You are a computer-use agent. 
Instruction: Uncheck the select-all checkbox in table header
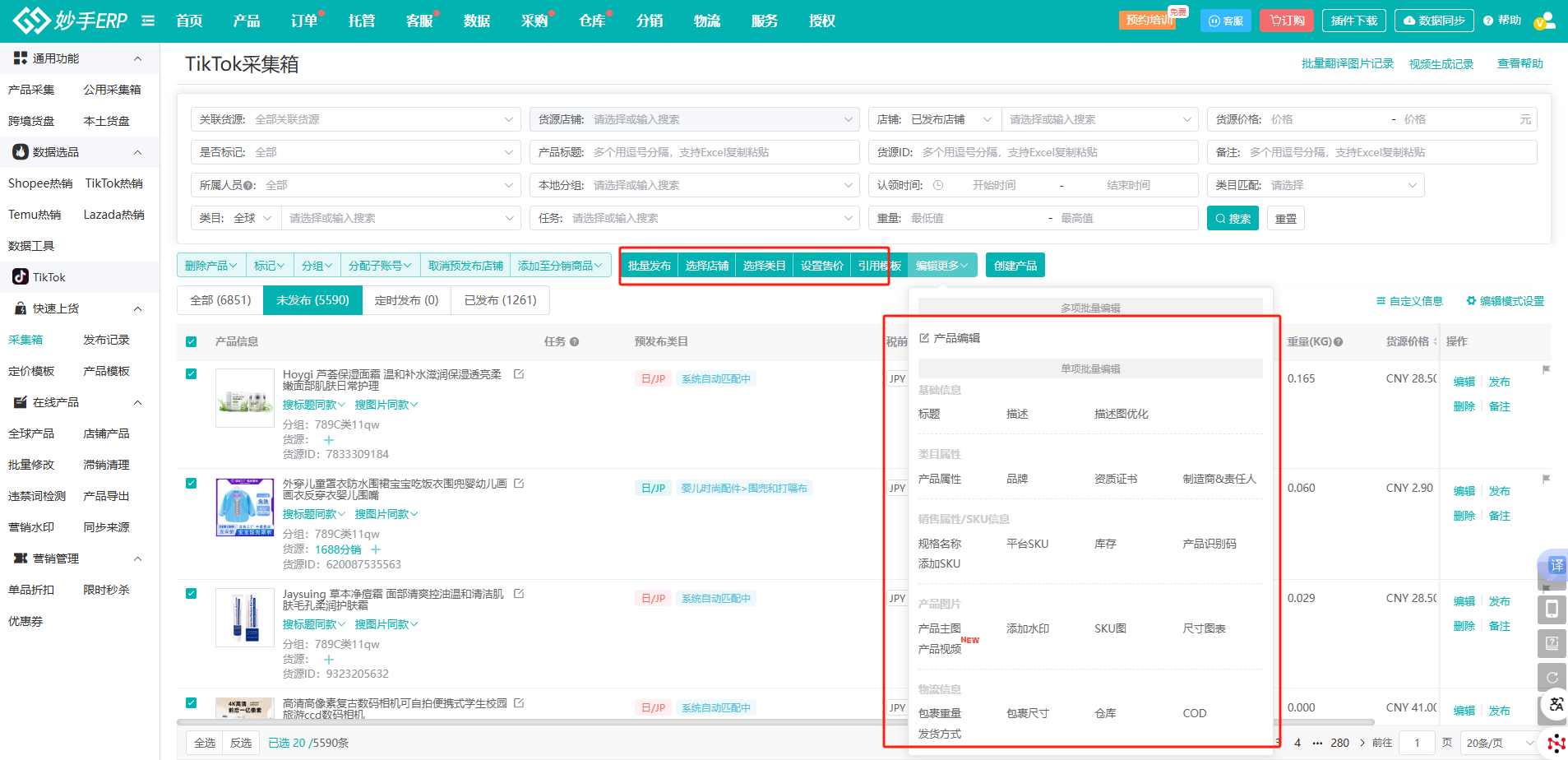tap(192, 342)
